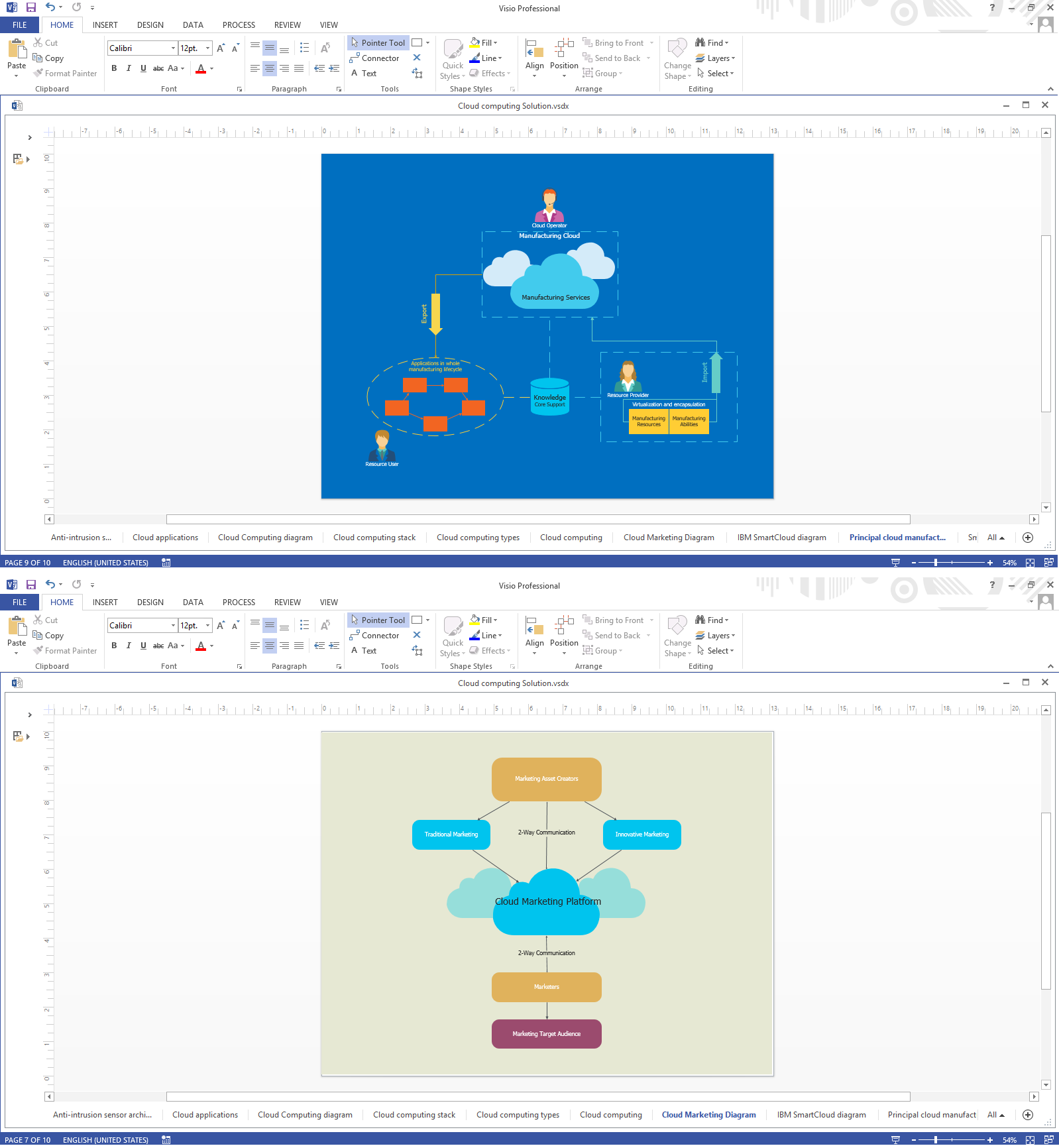Click Paste in bottom window ribbon
Viewport: 1059px width, 1148px height.
pos(17,636)
